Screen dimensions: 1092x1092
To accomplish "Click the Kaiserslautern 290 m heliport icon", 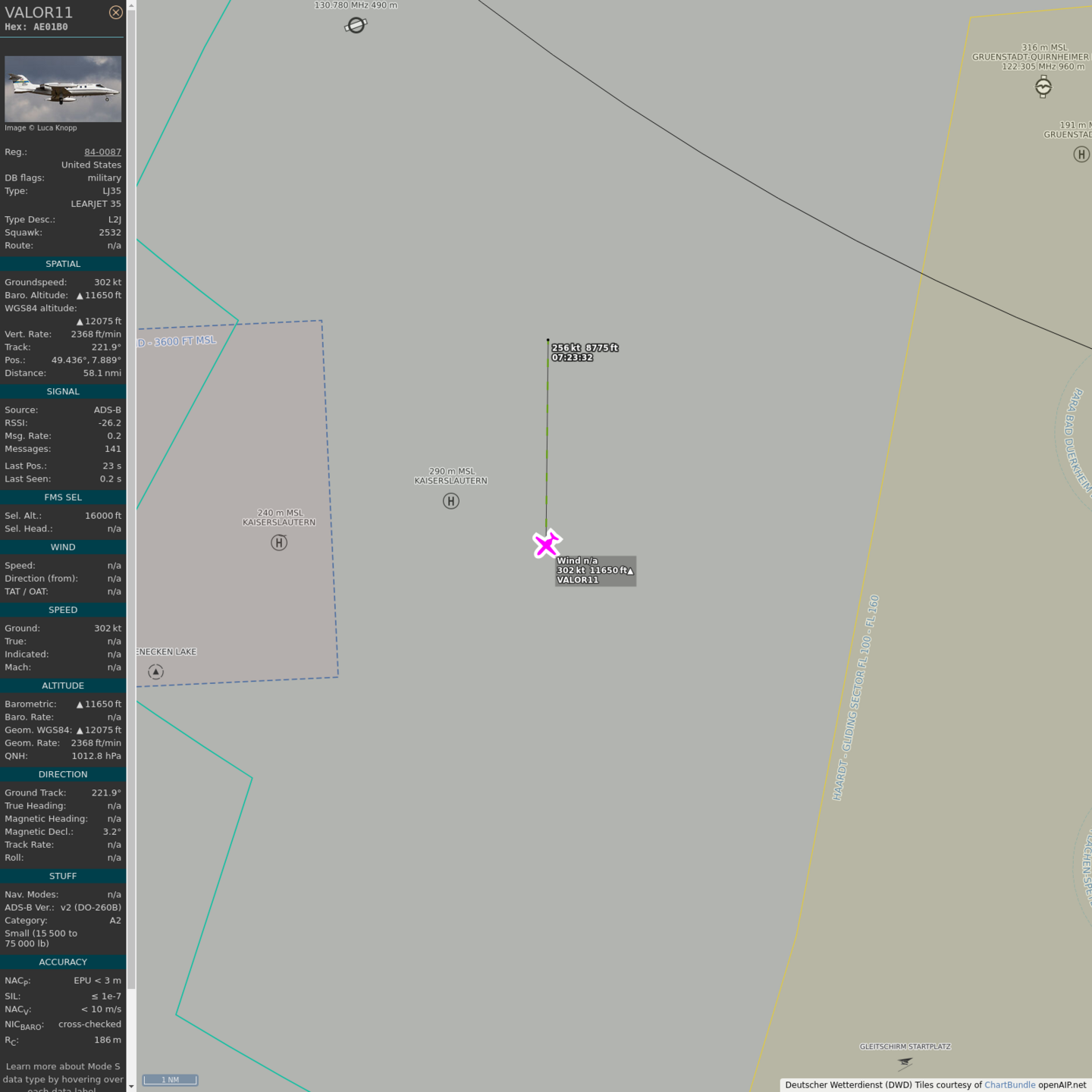I will 451,501.
